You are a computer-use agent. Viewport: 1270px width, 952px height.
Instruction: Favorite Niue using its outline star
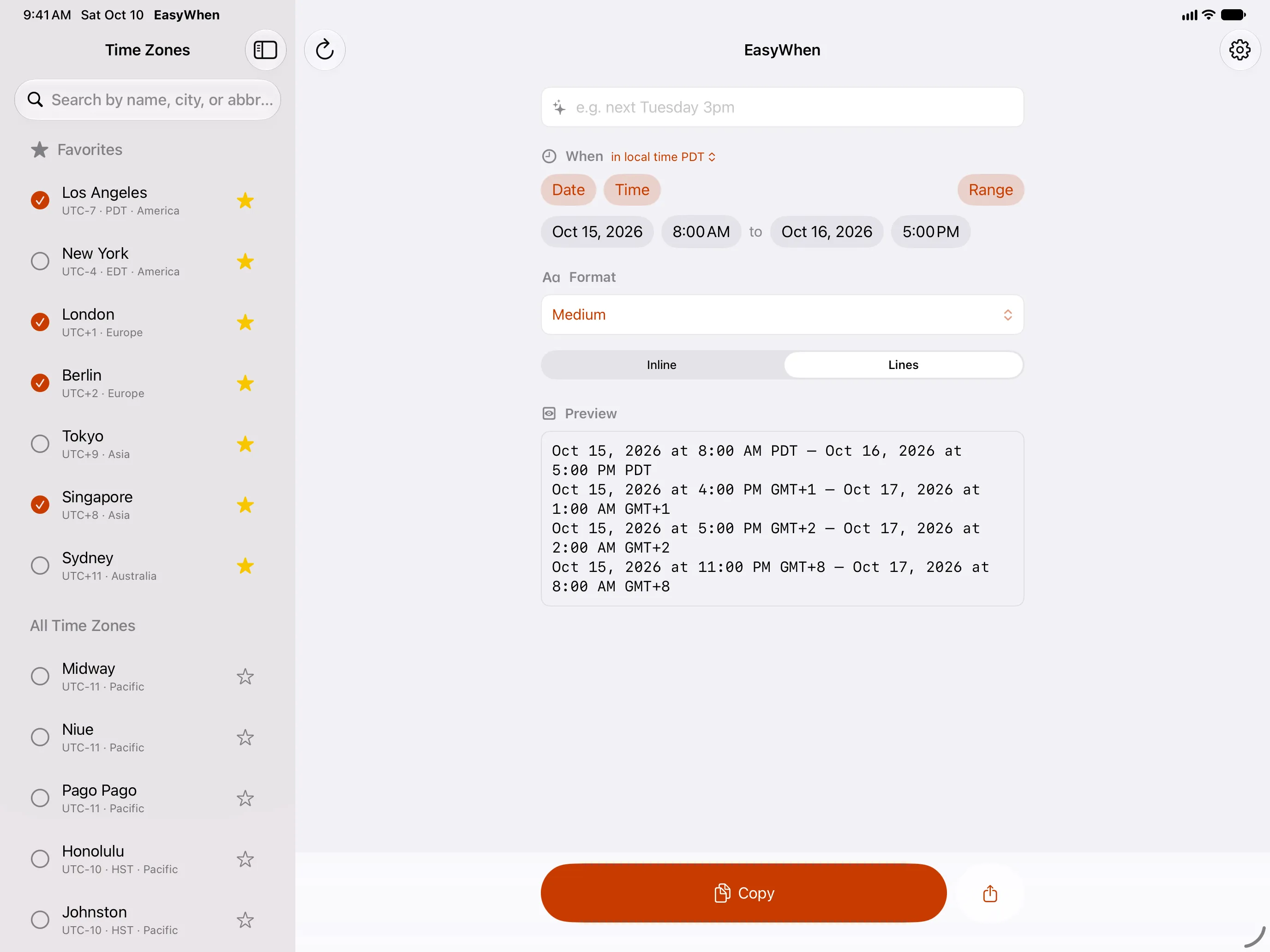[x=245, y=737]
